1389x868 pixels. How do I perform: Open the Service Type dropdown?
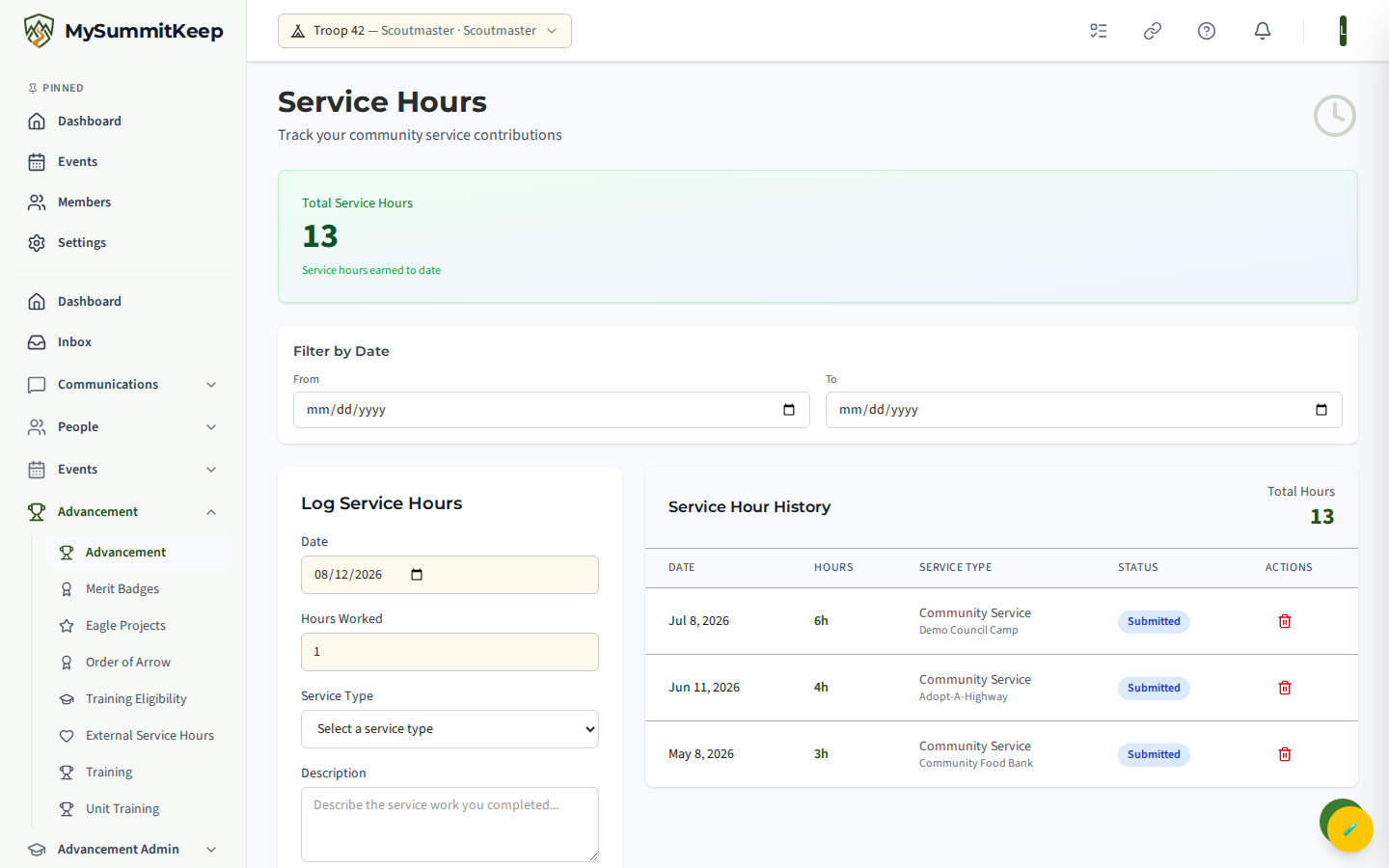coord(449,729)
